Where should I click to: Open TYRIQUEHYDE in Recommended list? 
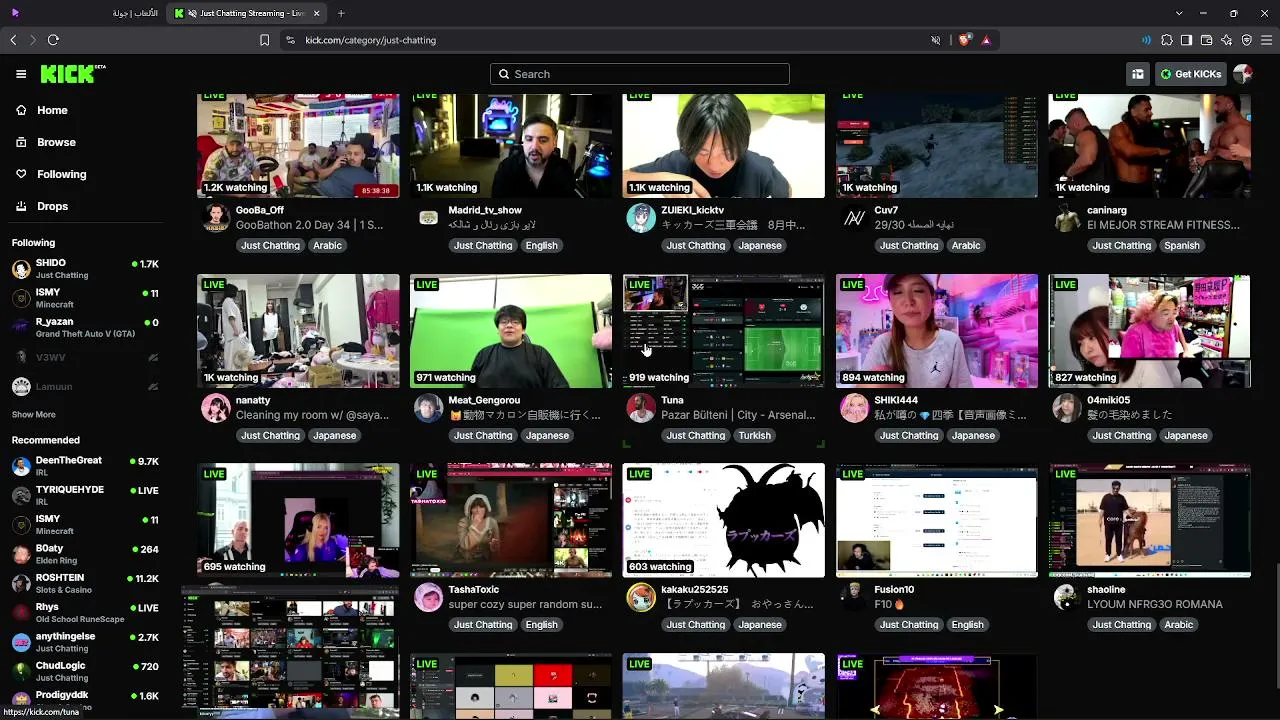point(85,495)
